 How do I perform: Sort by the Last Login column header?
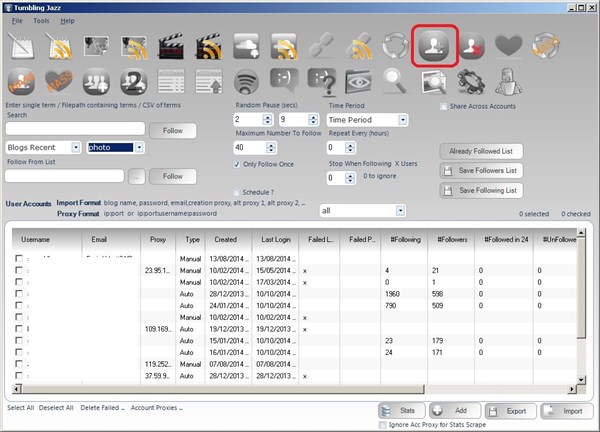[275, 240]
